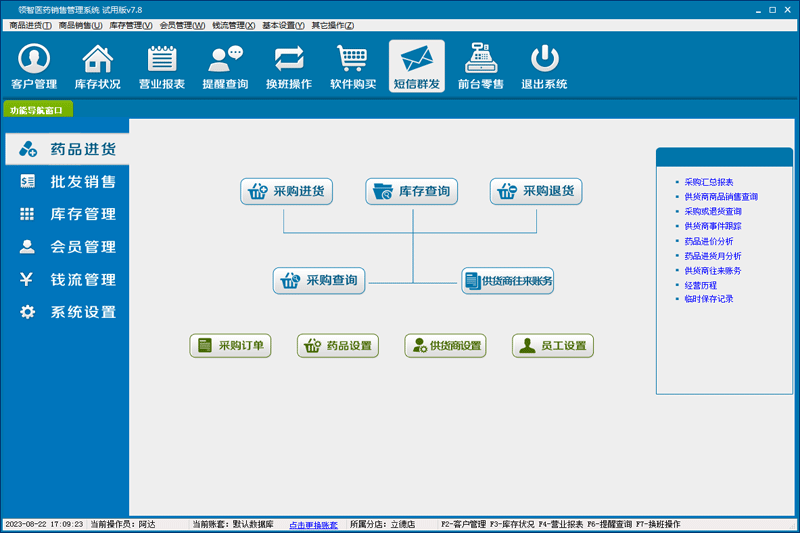Screen dimensions: 800x533
Task: Open the 商品销售(U) menu
Action: click(80, 26)
